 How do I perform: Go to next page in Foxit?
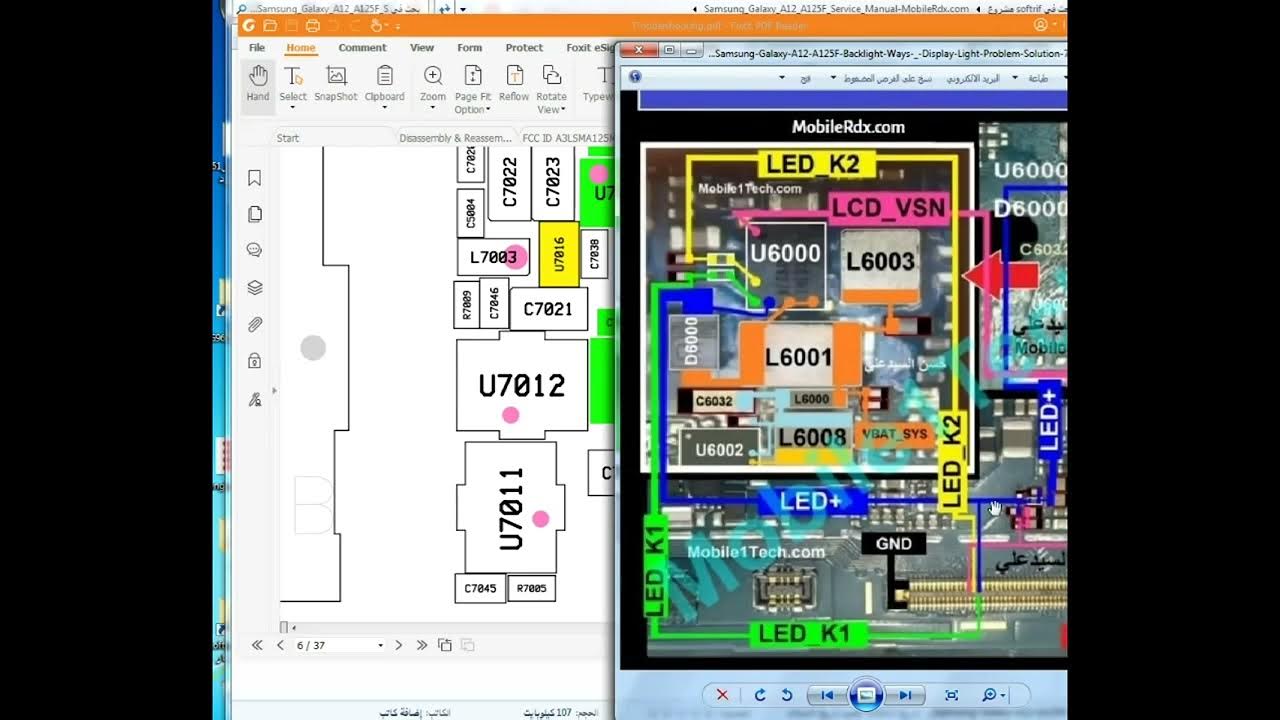tap(398, 645)
